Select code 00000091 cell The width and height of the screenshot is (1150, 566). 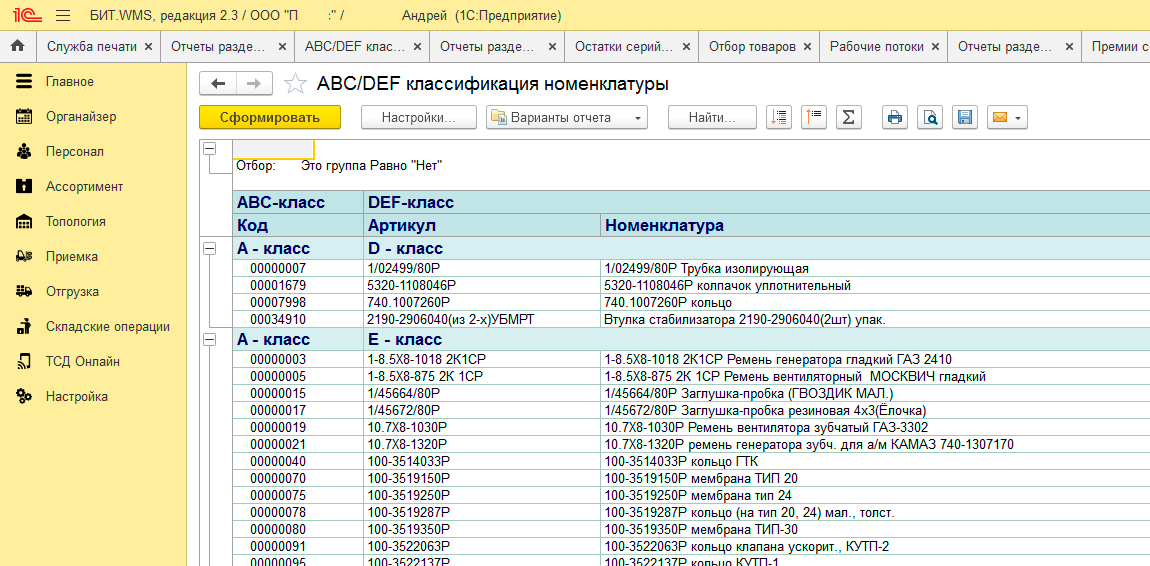coord(299,547)
